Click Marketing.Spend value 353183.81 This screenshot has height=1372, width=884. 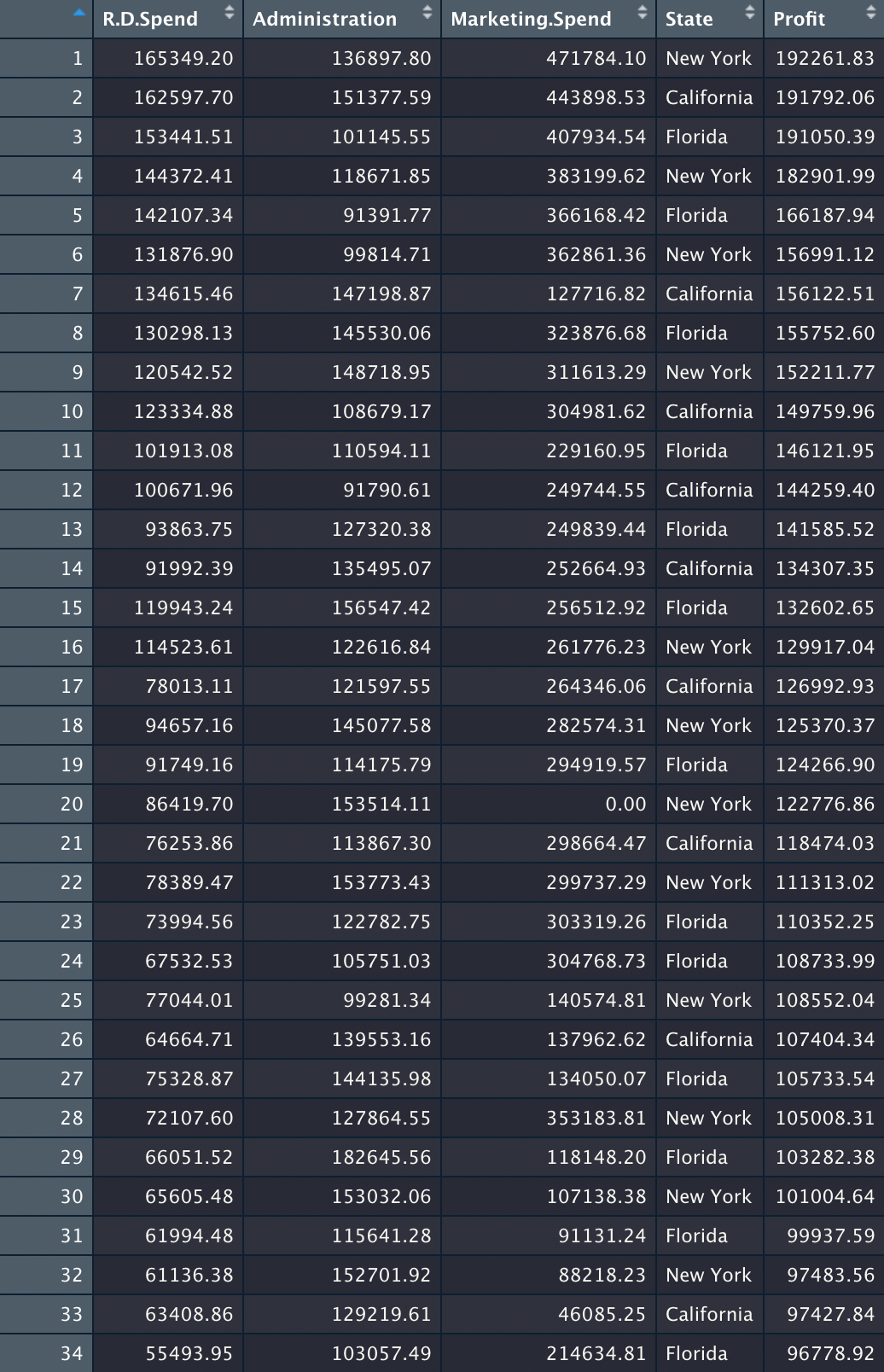[596, 1118]
